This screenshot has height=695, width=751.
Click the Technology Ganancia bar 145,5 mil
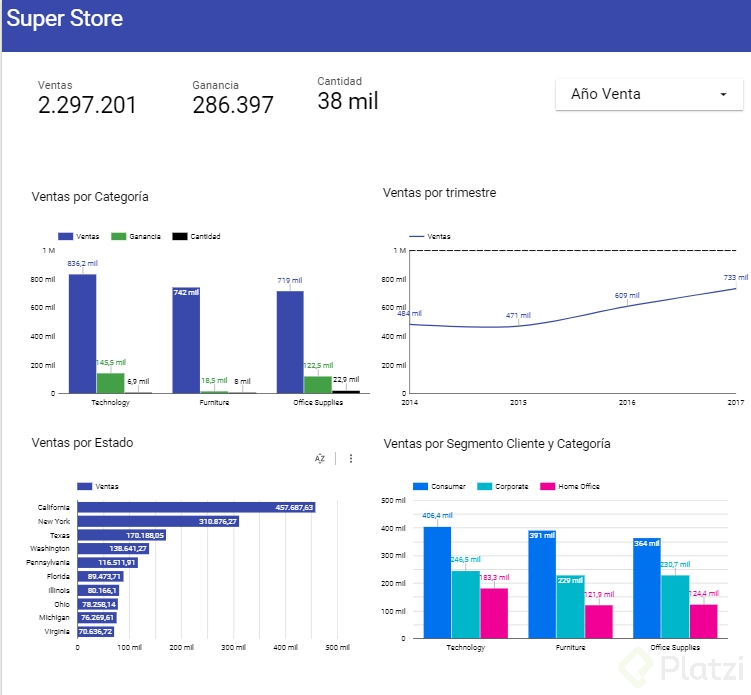point(111,383)
